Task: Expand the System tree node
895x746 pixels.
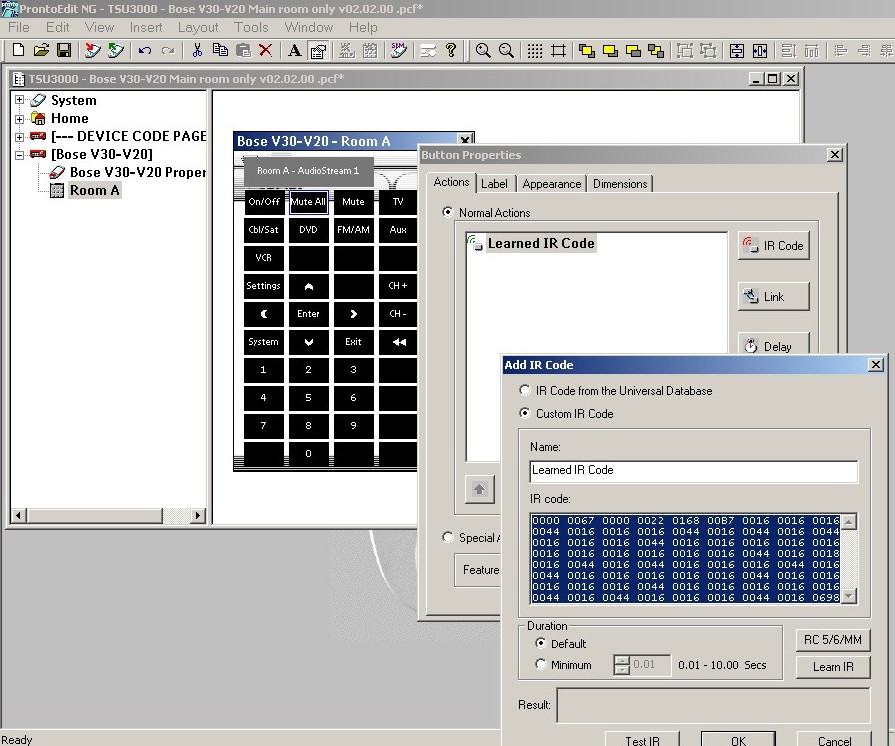Action: pos(19,100)
